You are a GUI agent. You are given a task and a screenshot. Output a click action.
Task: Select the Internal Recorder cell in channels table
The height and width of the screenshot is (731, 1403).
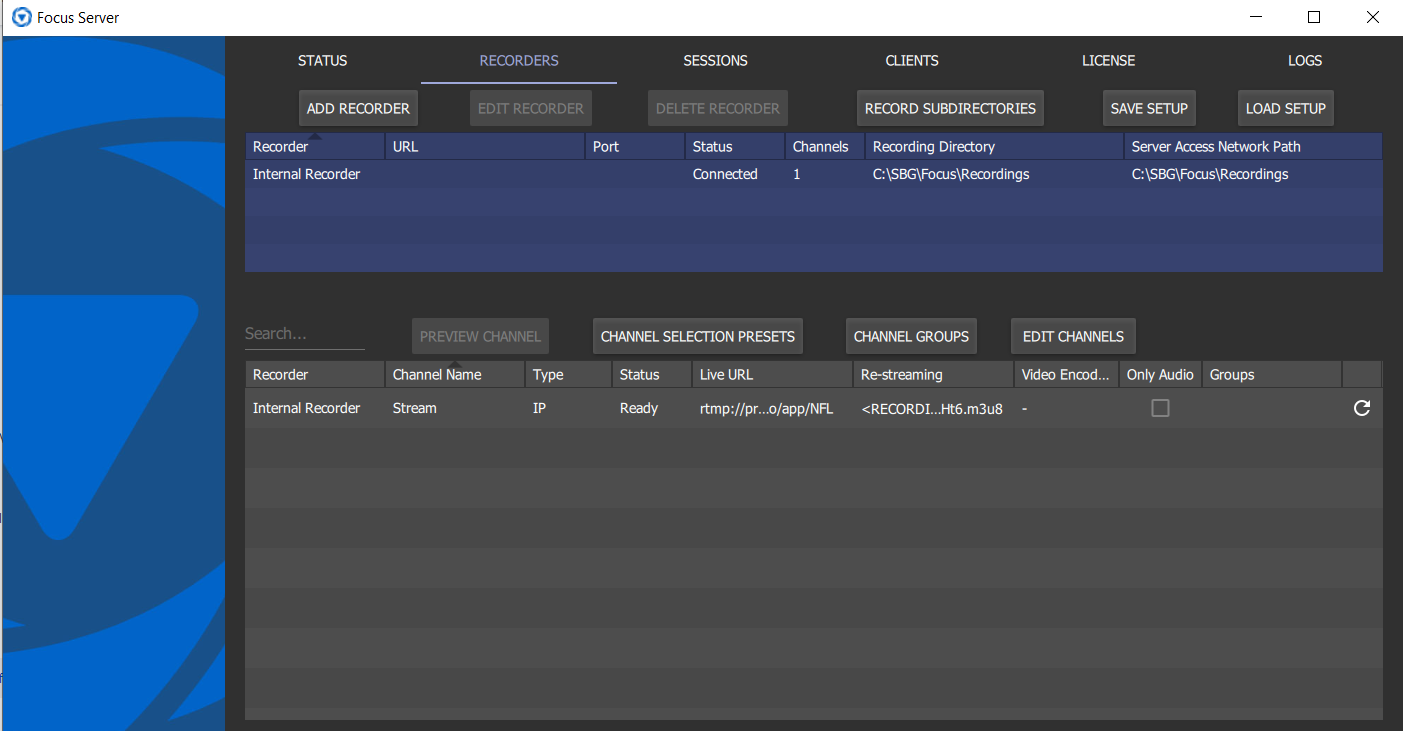click(x=315, y=408)
